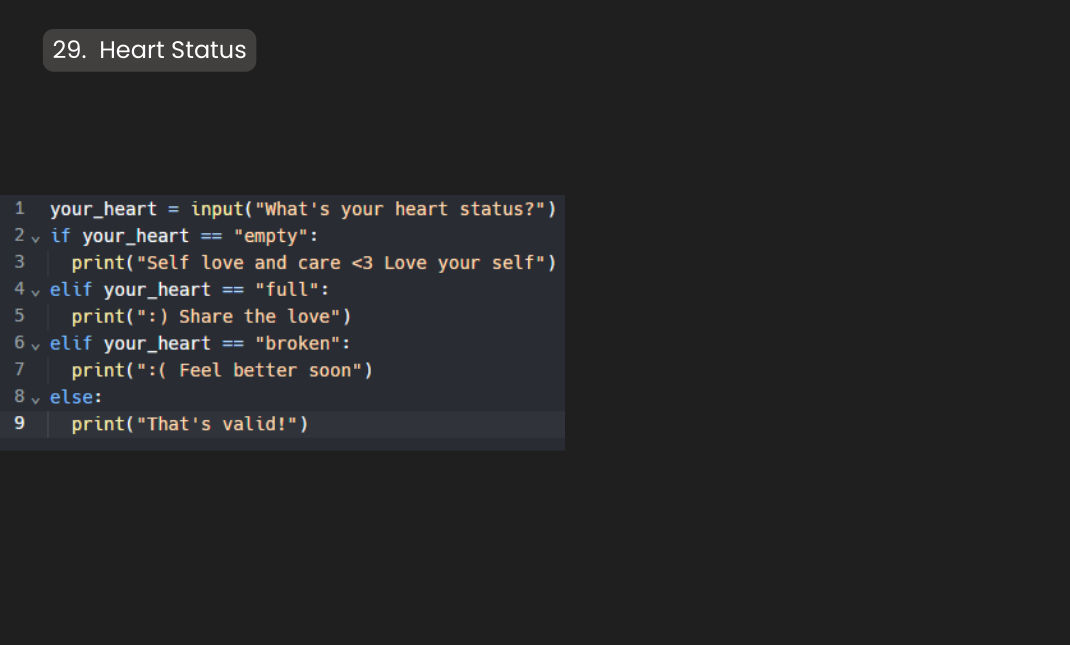This screenshot has height=645, width=1070.
Task: Click the "That's valid!" string
Action: [x=221, y=424]
